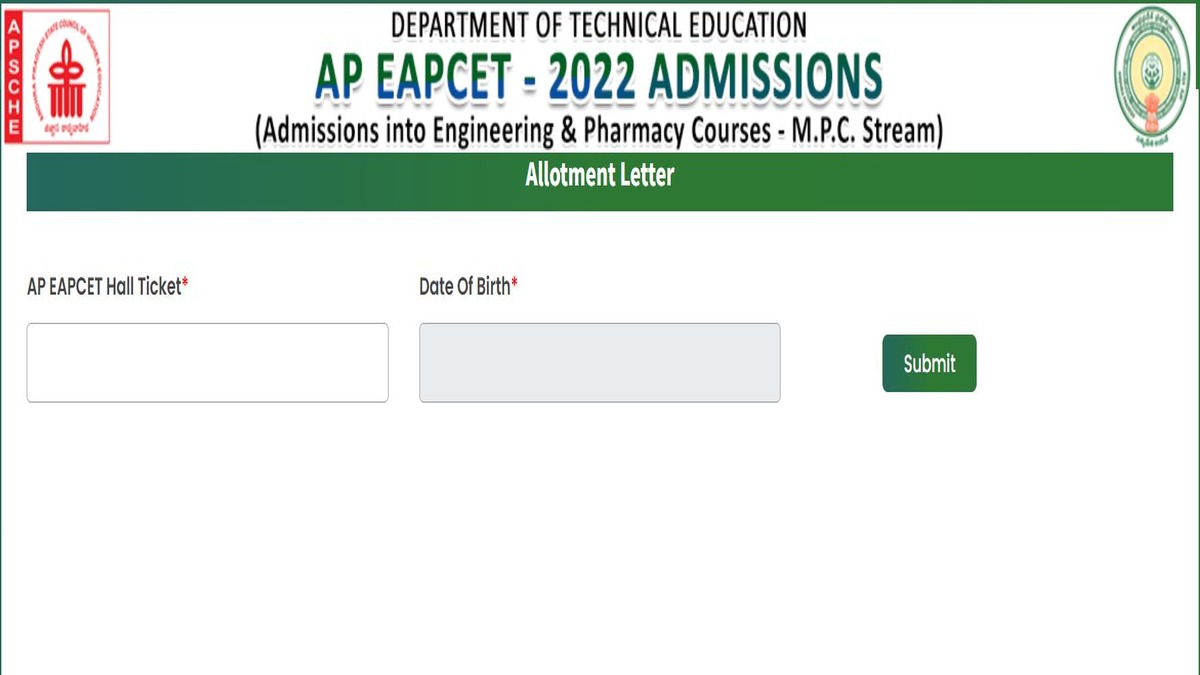Click the Department of Technical Education heading link
1200x675 pixels.
(598, 25)
